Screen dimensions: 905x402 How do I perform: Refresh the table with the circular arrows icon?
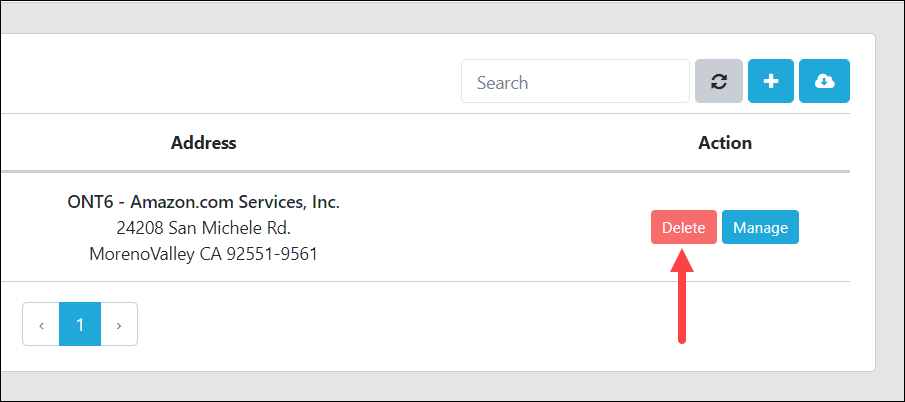tap(719, 81)
